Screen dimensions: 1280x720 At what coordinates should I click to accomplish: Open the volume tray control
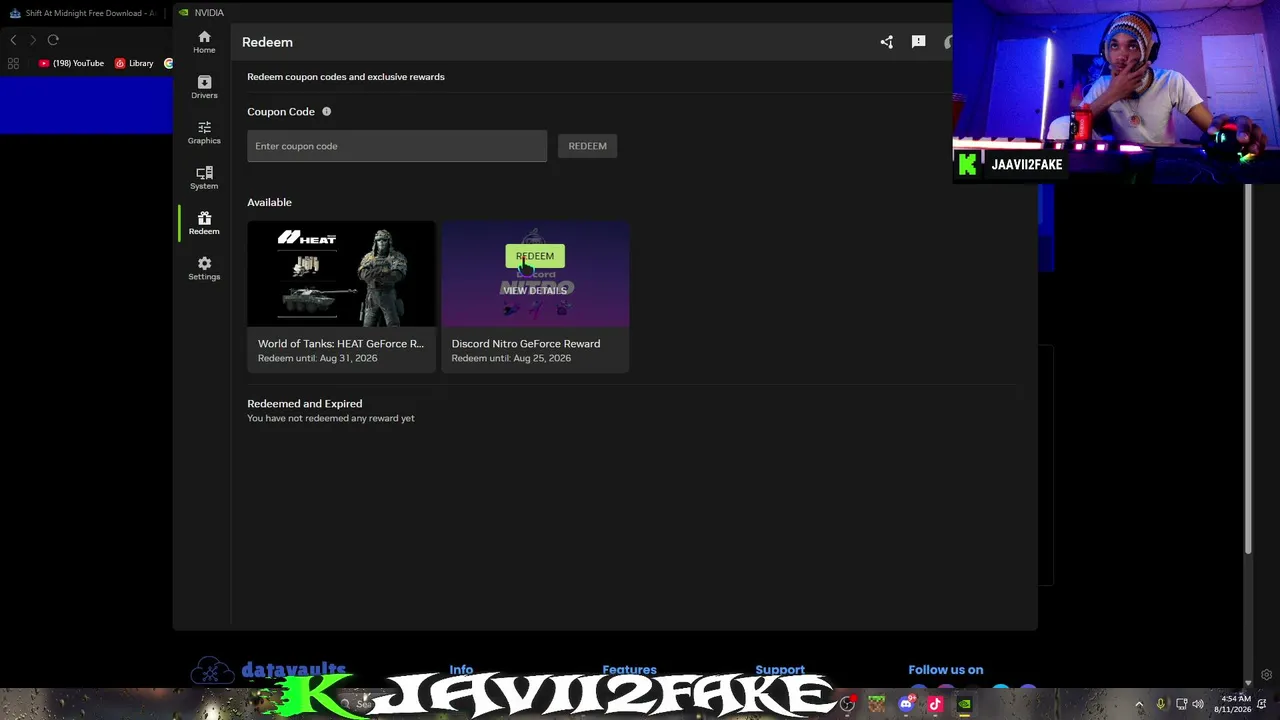click(1198, 704)
